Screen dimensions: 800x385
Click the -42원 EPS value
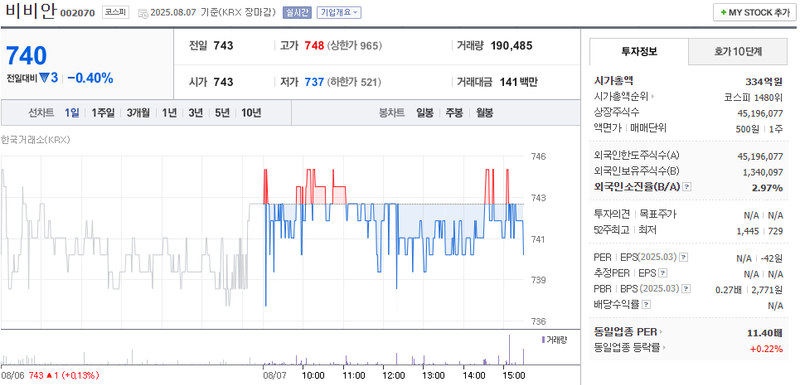point(771,258)
